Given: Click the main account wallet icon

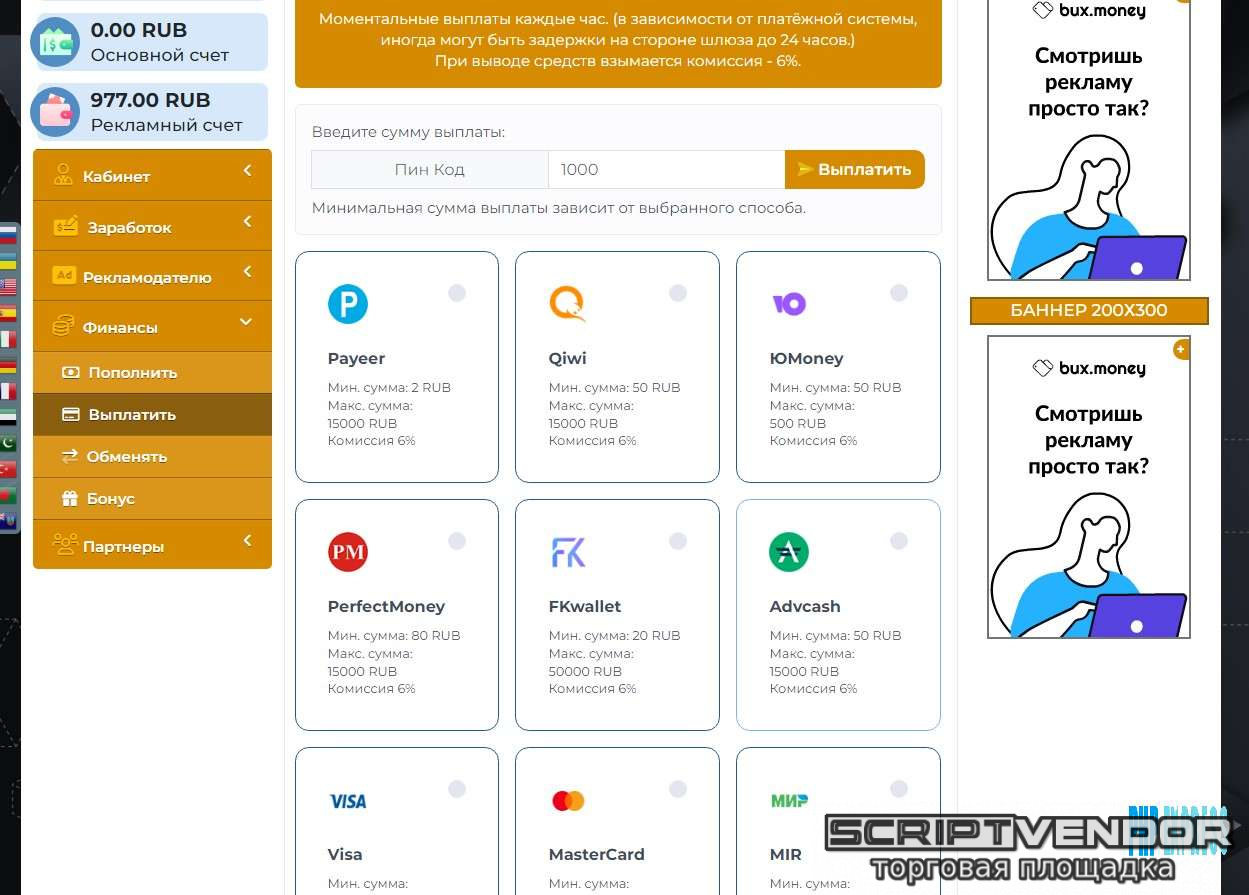Looking at the screenshot, I should pos(55,42).
